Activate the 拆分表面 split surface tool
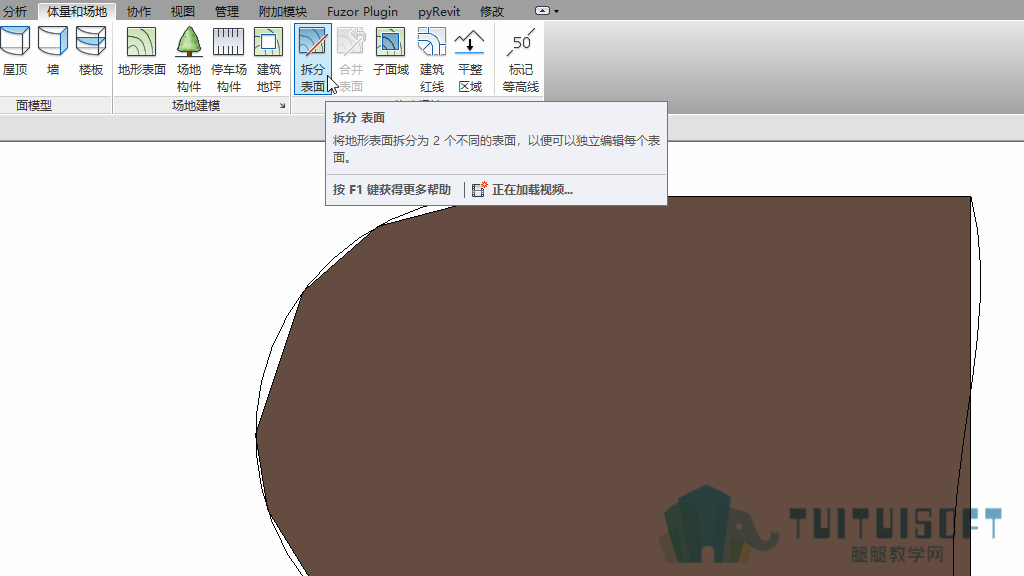Screen dimensions: 1024x576 [313, 59]
